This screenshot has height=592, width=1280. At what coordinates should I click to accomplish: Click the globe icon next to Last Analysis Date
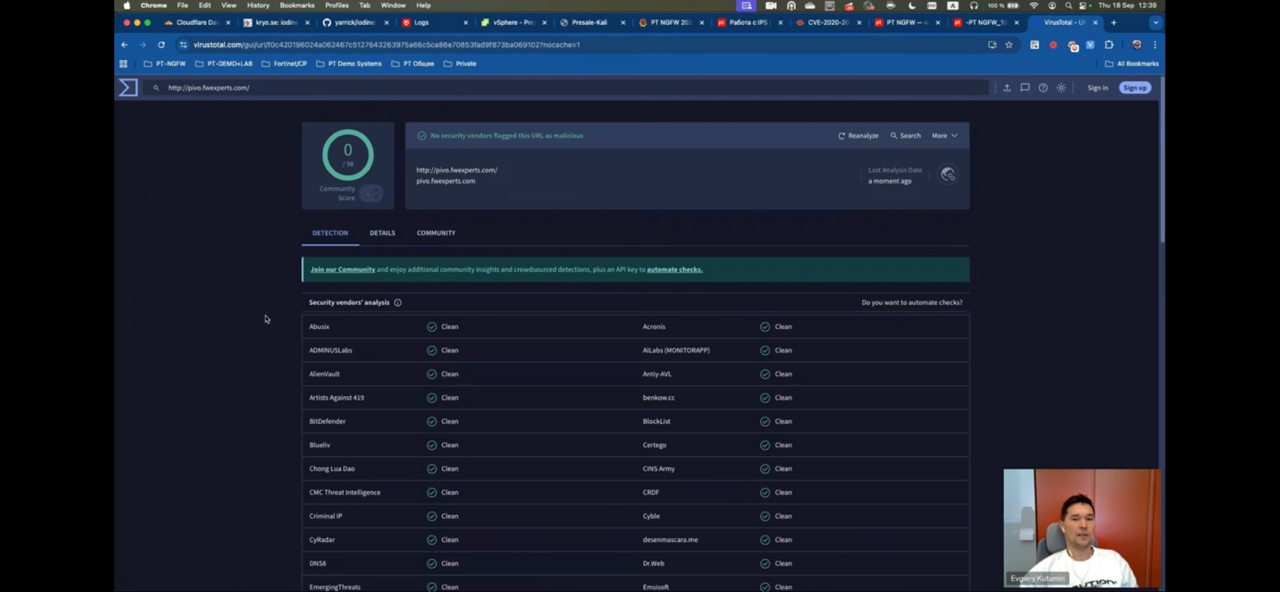[947, 175]
